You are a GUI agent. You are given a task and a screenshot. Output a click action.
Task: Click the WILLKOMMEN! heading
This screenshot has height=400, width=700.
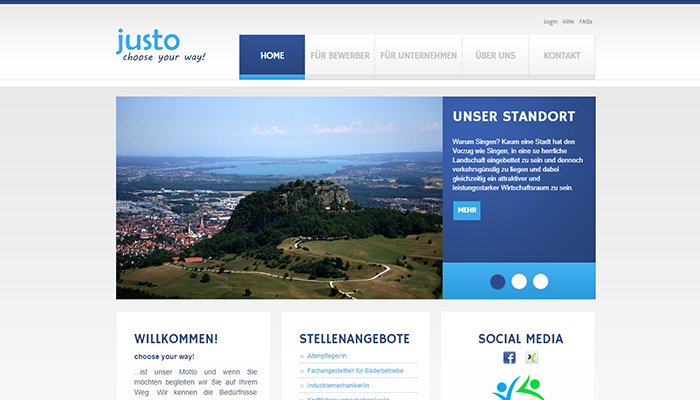pyautogui.click(x=176, y=339)
